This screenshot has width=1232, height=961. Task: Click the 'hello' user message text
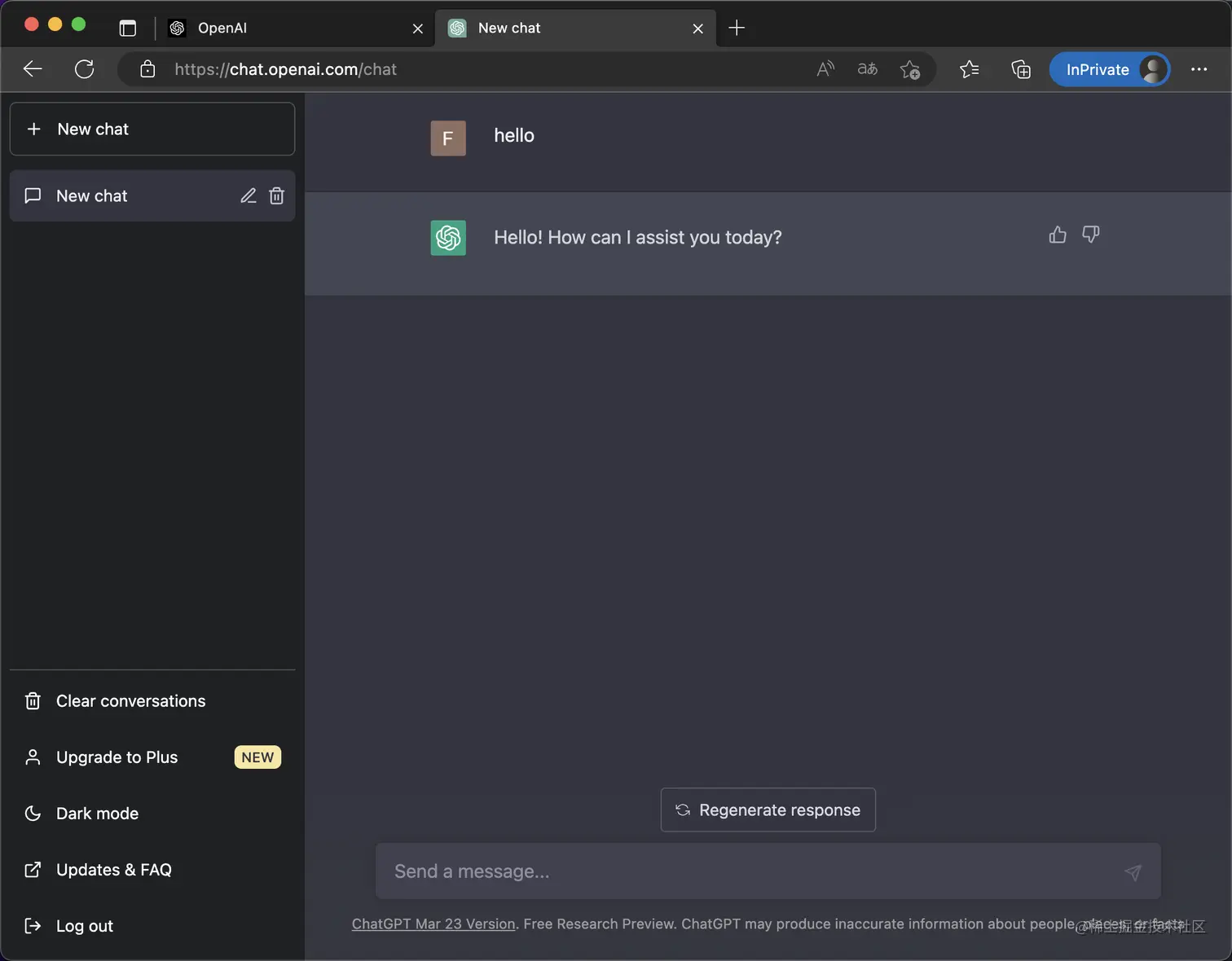click(514, 136)
